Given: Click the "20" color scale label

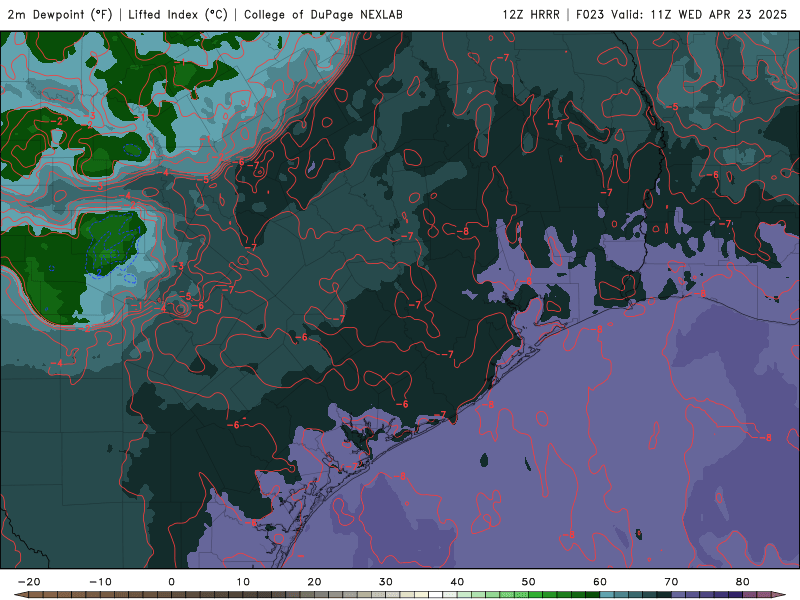Looking at the screenshot, I should pyautogui.click(x=314, y=582).
